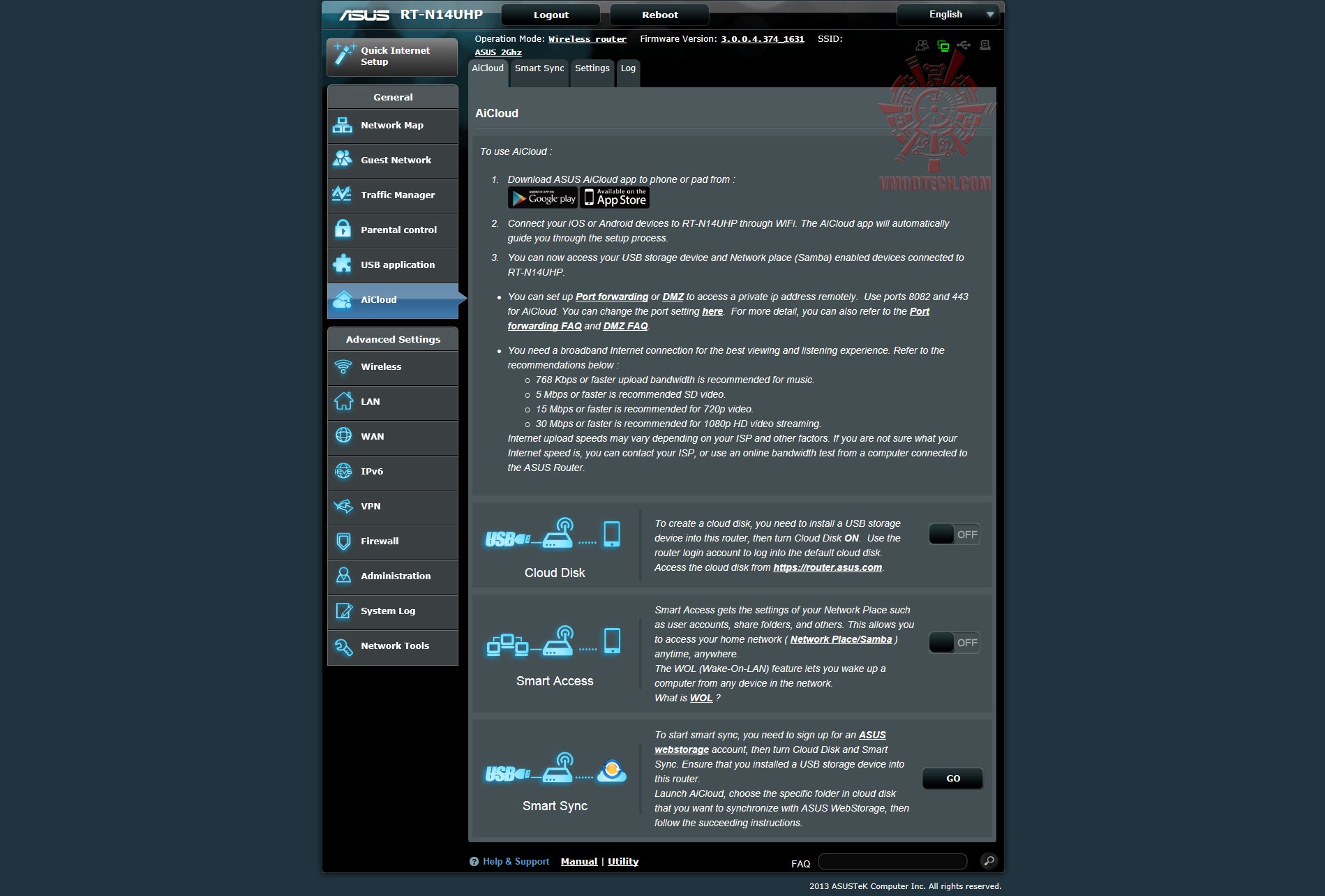This screenshot has height=896, width=1325.
Task: Open the ASUS webstorage link
Action: (x=770, y=742)
